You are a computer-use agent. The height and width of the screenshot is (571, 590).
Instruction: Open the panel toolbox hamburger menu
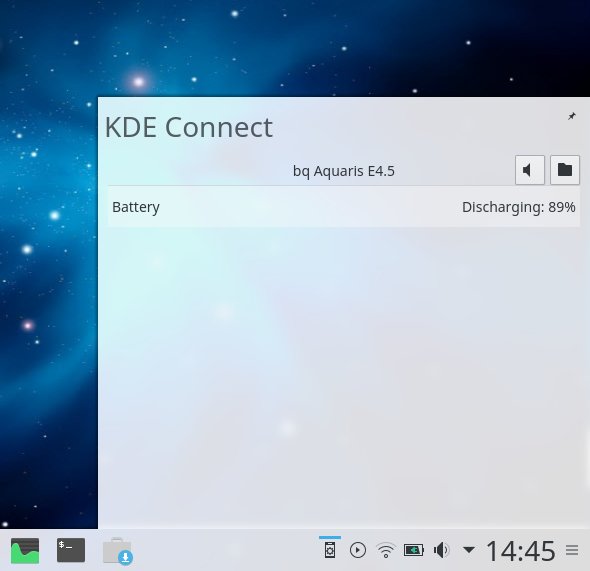(x=572, y=550)
